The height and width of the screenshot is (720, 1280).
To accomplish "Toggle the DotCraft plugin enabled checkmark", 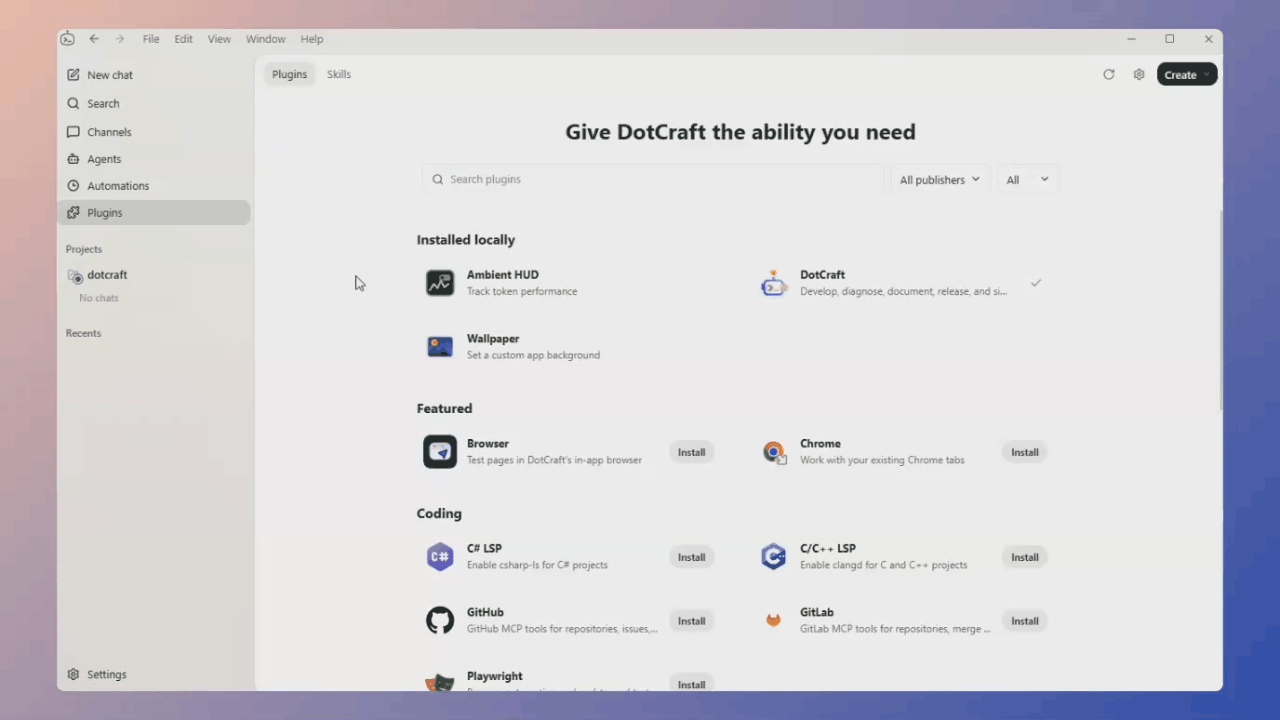I will (1036, 283).
